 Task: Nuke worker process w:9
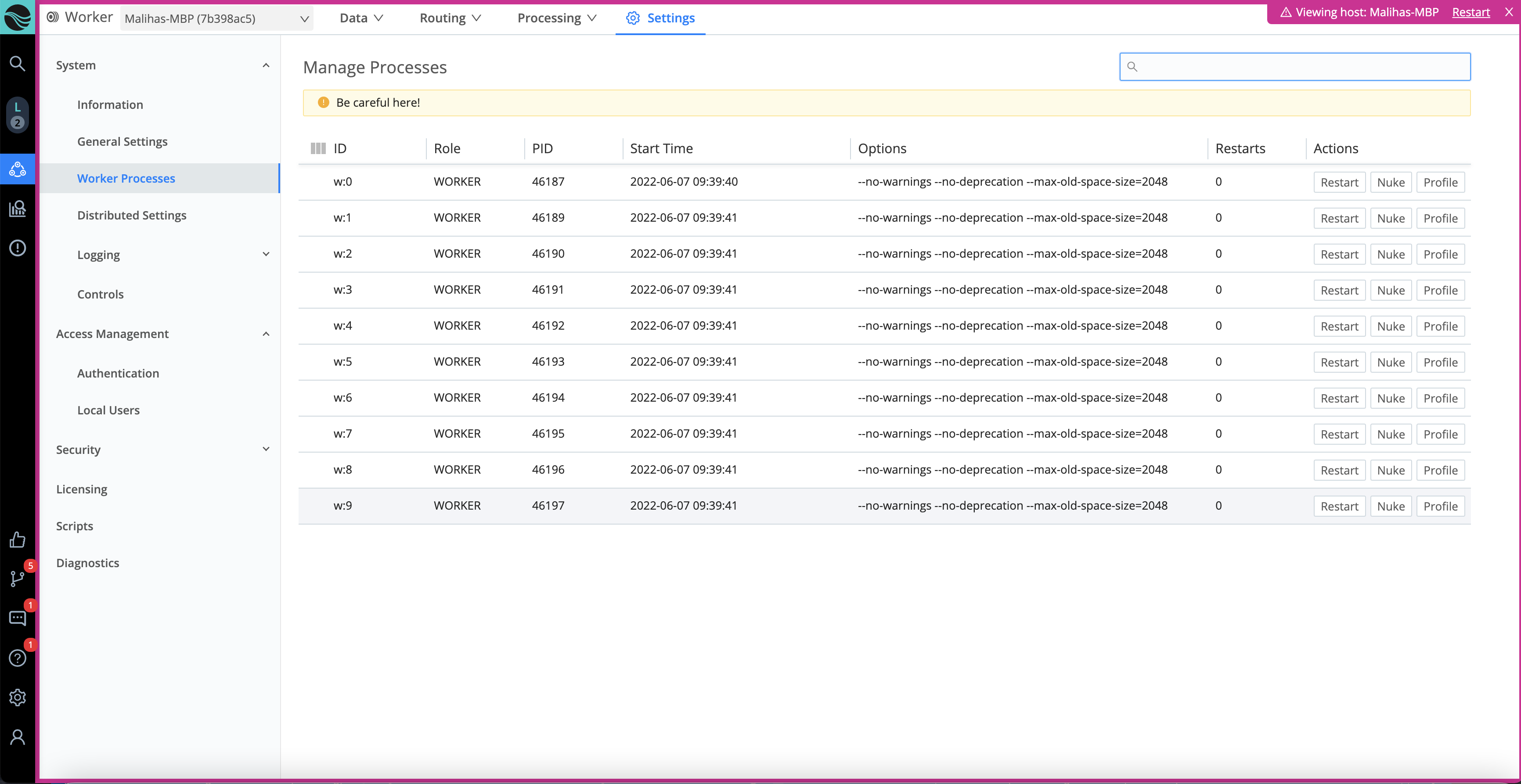(x=1391, y=506)
